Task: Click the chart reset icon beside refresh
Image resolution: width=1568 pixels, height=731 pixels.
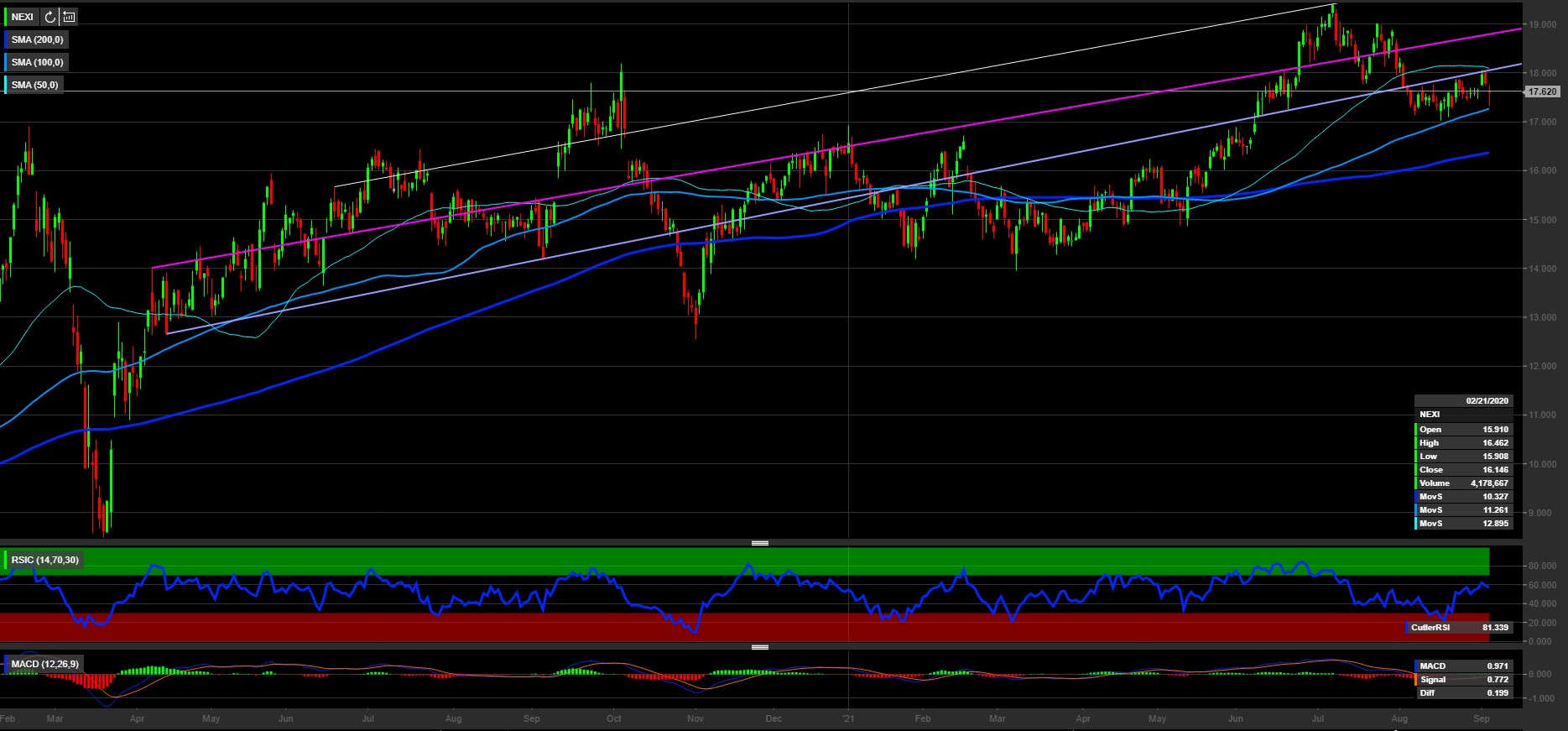Action: [69, 17]
